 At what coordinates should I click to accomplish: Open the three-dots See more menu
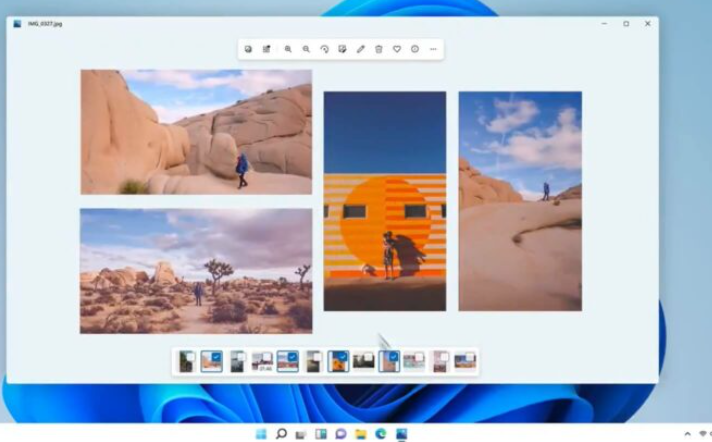[433, 49]
